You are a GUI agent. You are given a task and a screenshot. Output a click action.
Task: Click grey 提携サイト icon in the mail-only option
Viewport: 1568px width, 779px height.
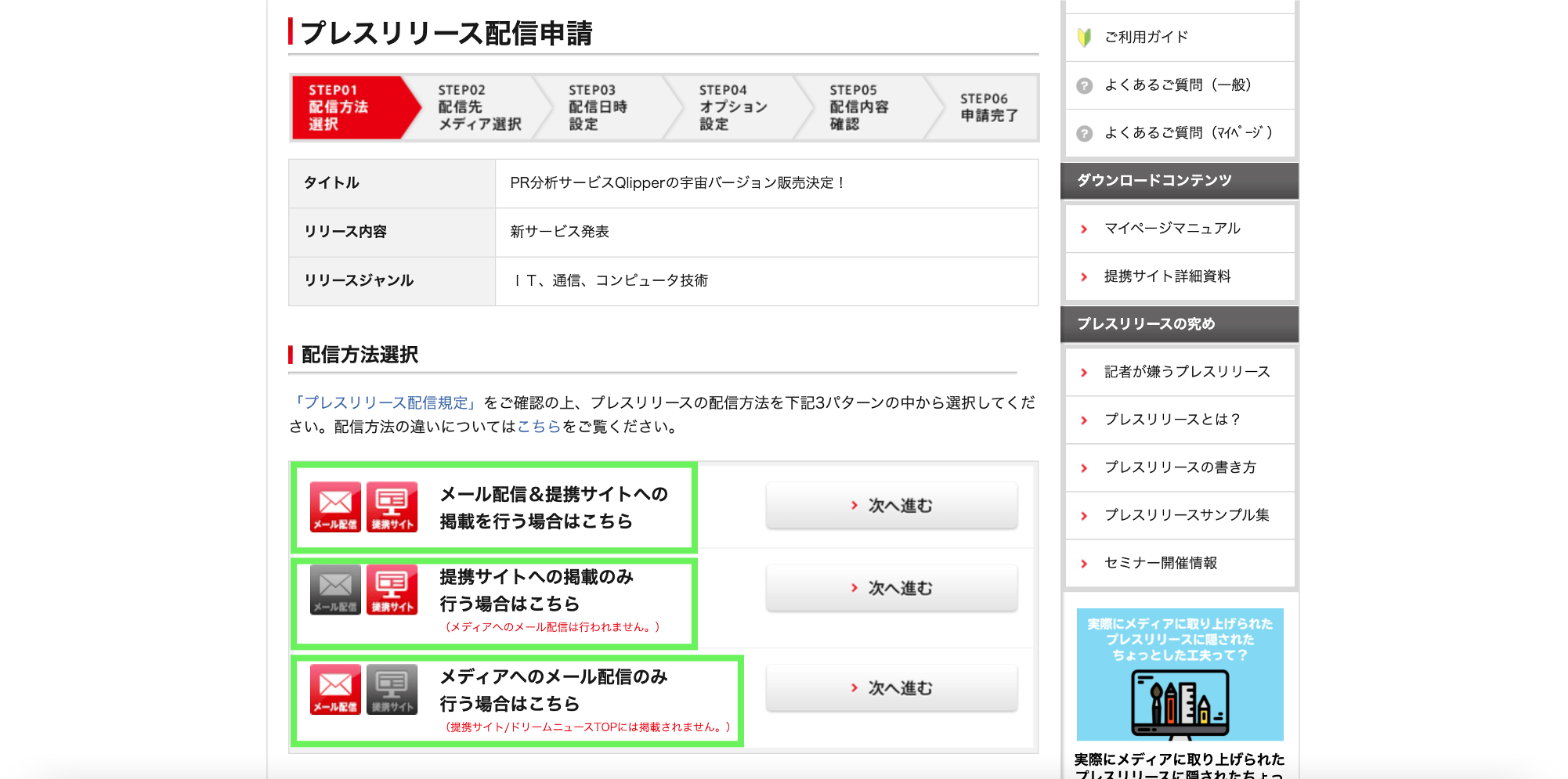point(392,689)
